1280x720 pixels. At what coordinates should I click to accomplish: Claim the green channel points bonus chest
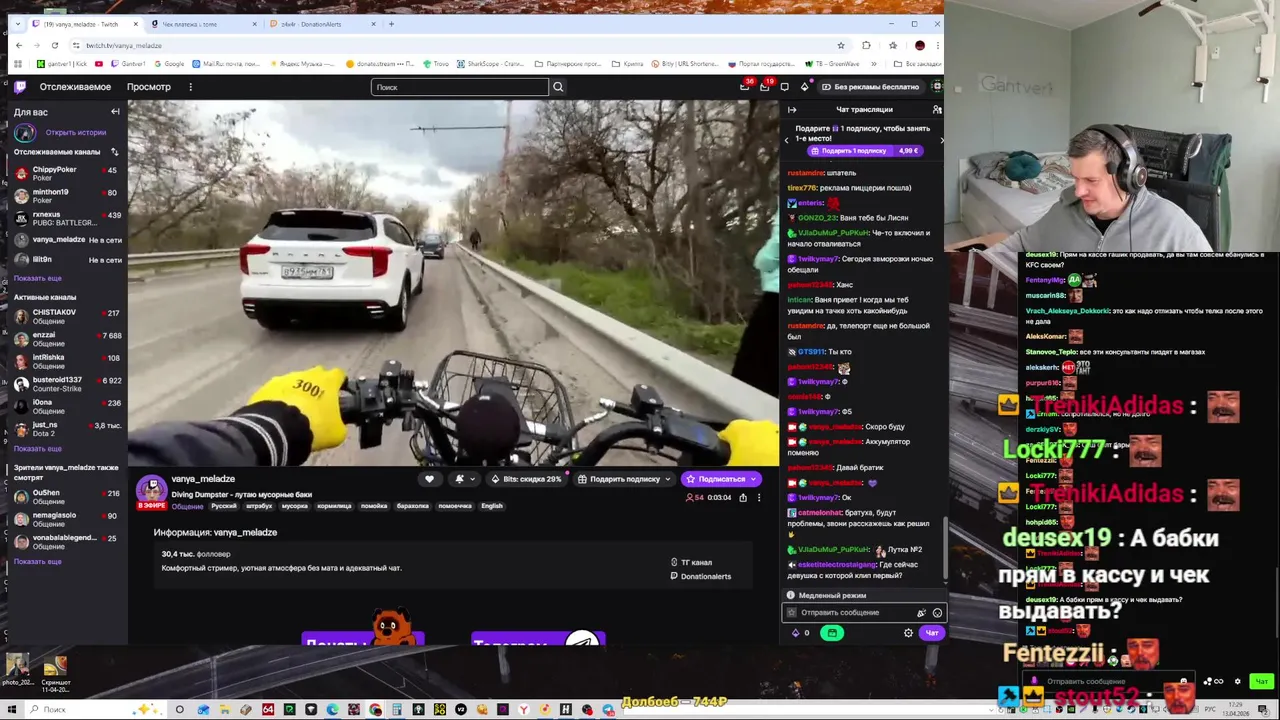(x=832, y=633)
